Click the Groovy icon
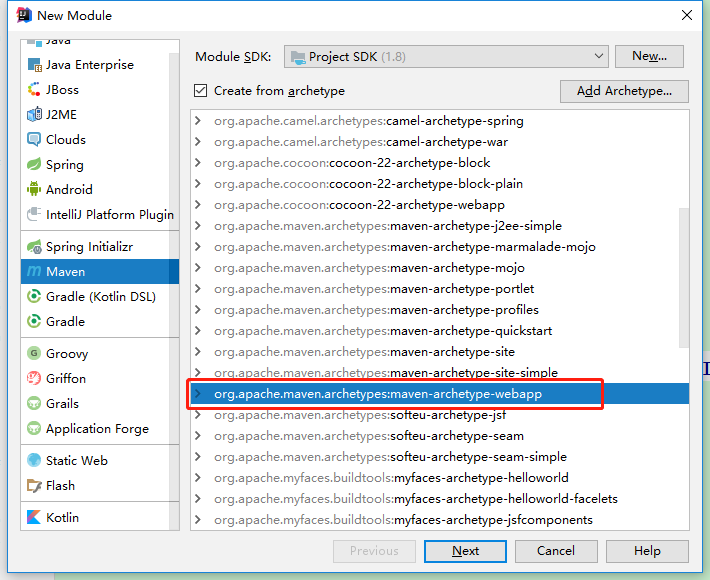Viewport: 710px width, 580px height. click(34, 353)
